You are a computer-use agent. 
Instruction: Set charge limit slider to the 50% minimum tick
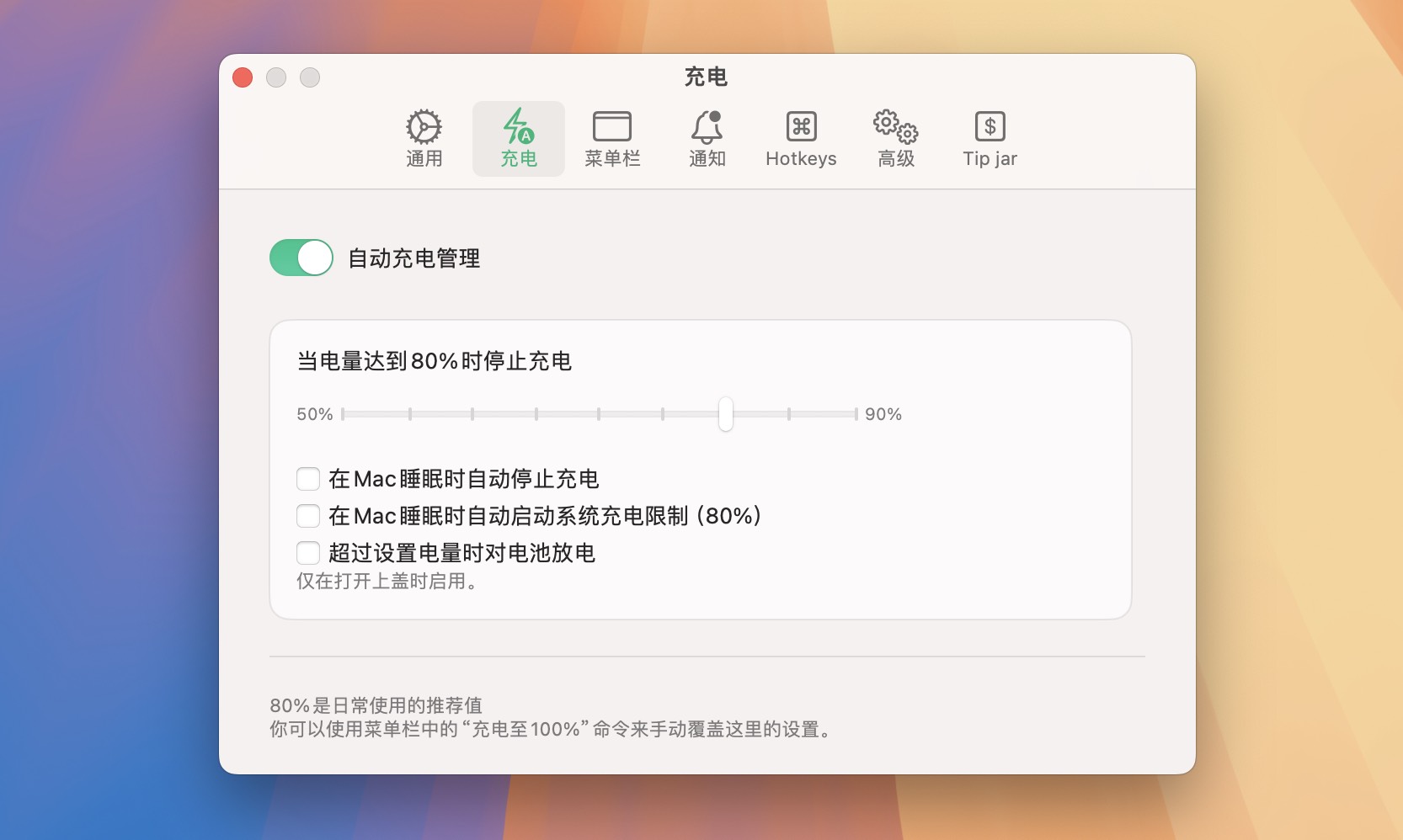pyautogui.click(x=343, y=414)
